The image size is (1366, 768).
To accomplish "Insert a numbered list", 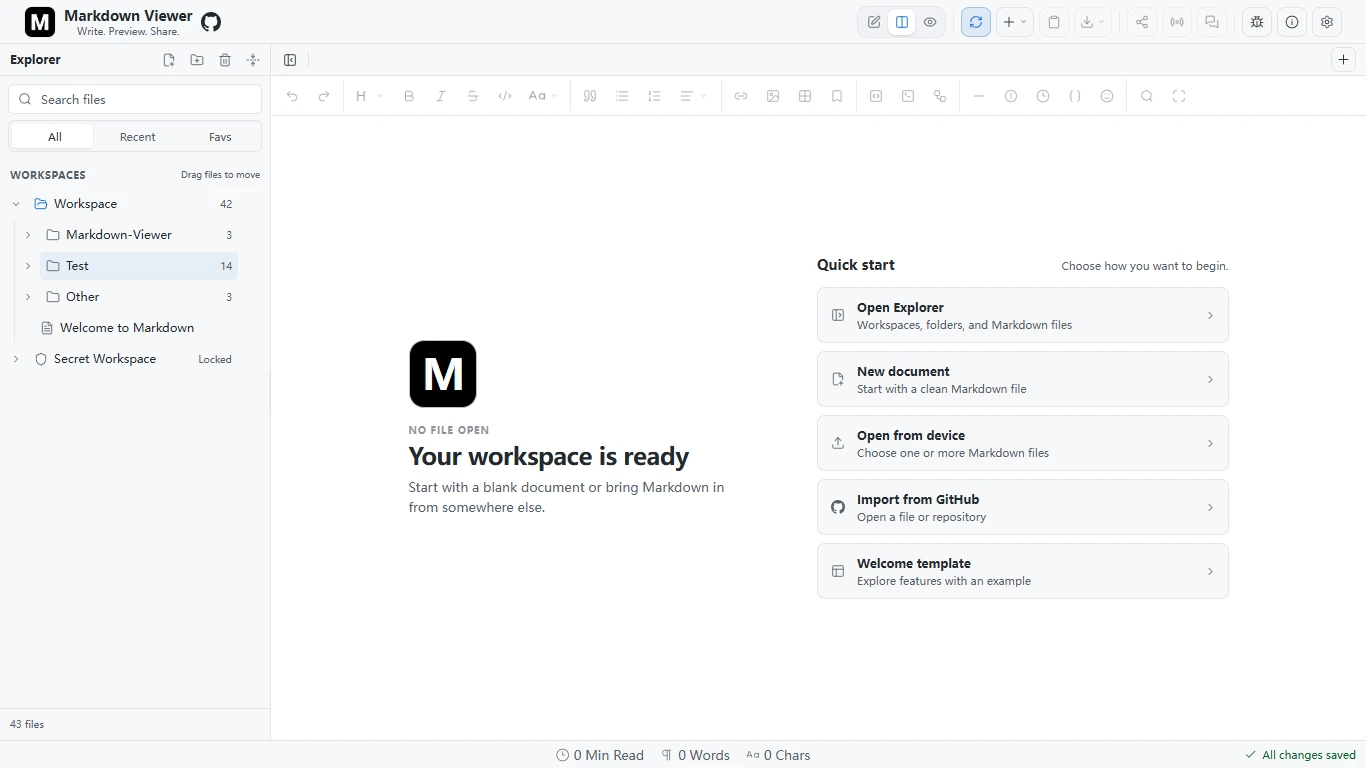I will pyautogui.click(x=654, y=96).
